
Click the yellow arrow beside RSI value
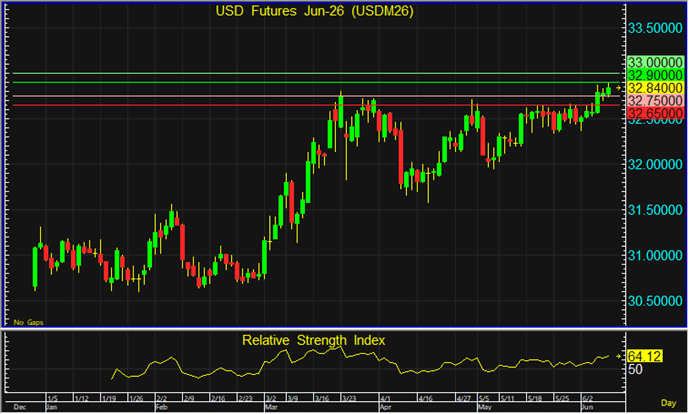[x=618, y=356]
